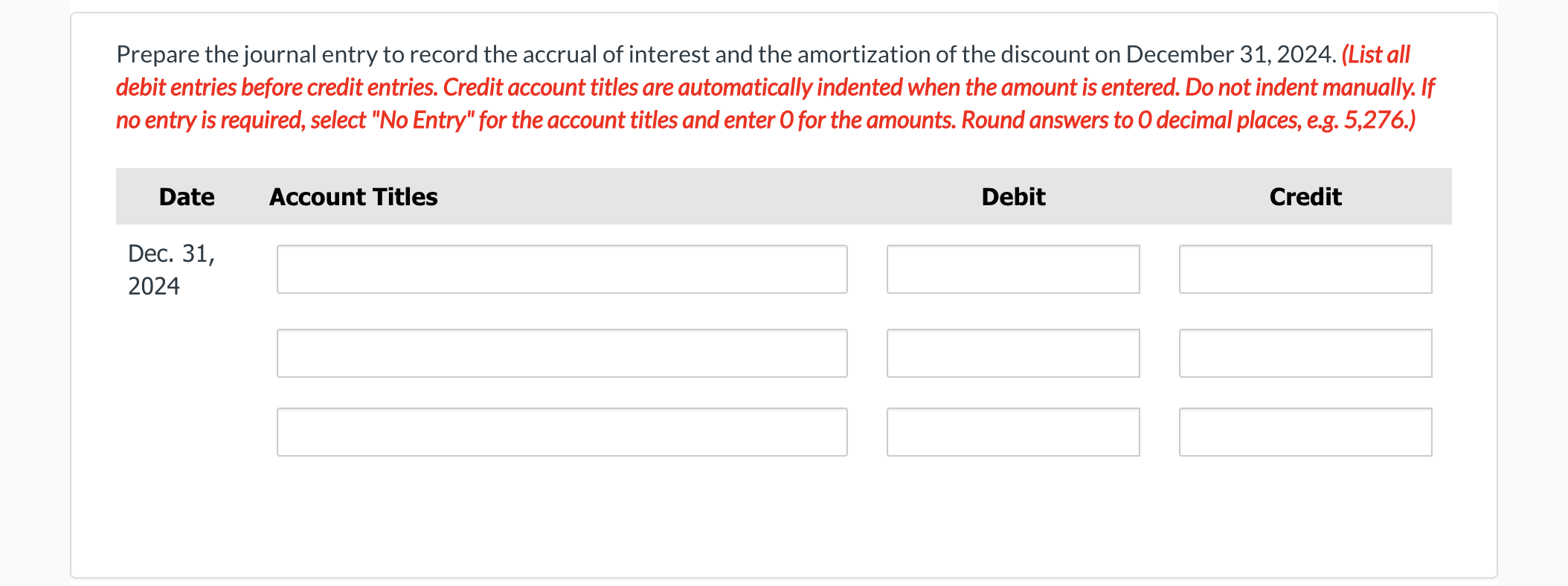Select the Credit column header
The height and width of the screenshot is (586, 1568).
pyautogui.click(x=1305, y=196)
